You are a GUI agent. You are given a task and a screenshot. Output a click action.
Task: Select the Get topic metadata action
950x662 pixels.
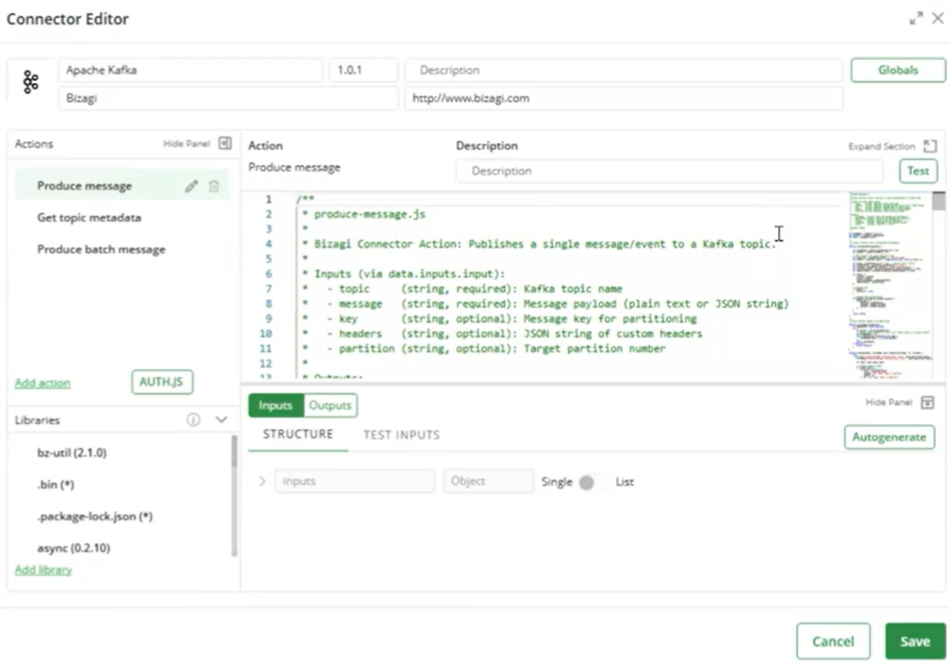(x=89, y=217)
